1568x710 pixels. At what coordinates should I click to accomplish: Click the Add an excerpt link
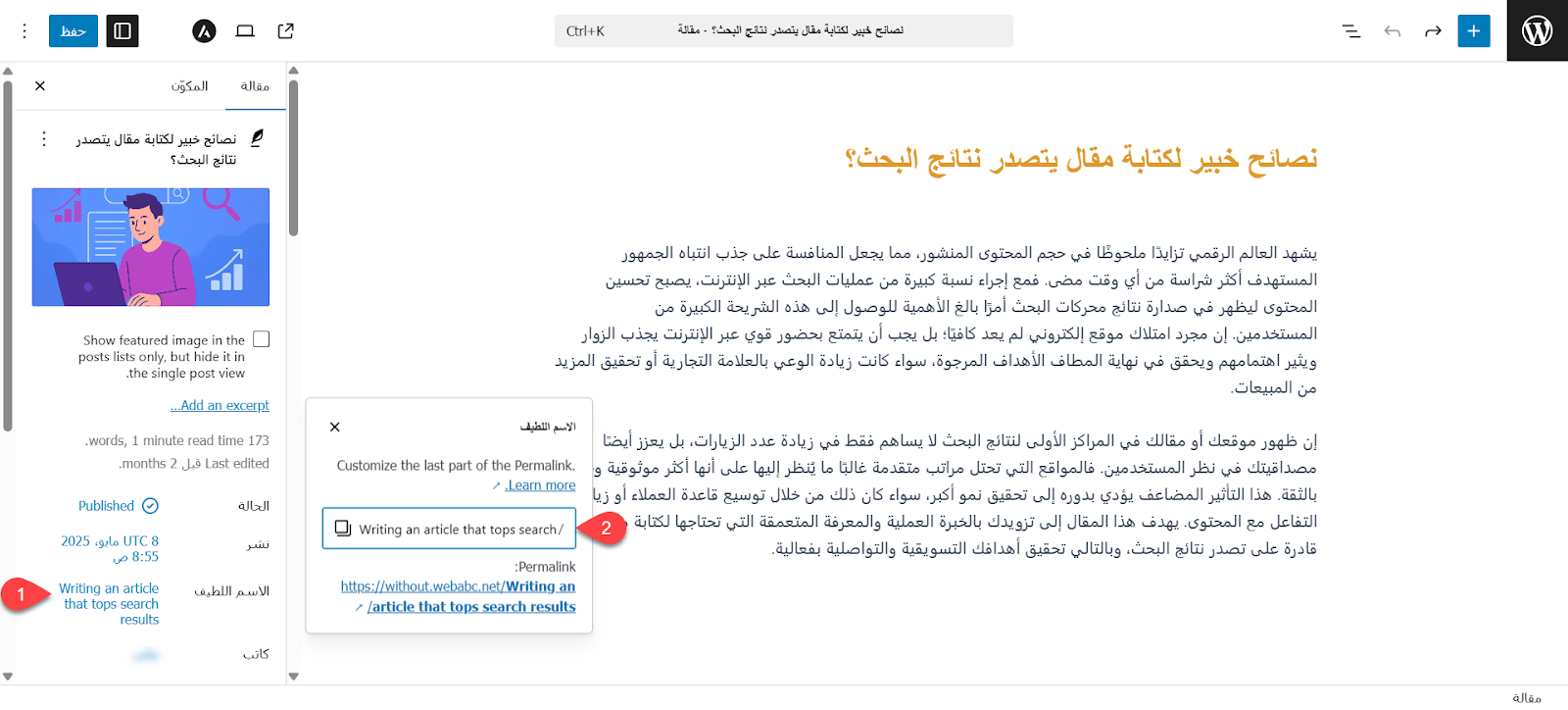pyautogui.click(x=220, y=405)
